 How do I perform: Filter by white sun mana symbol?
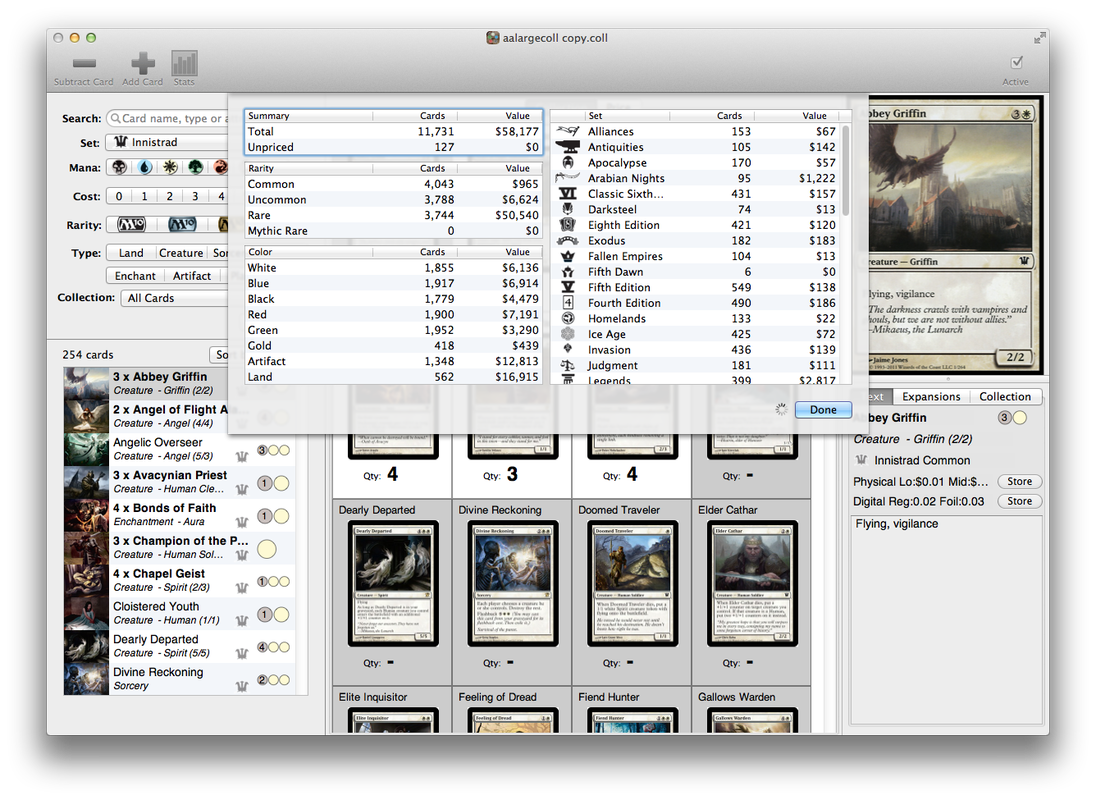(x=170, y=168)
